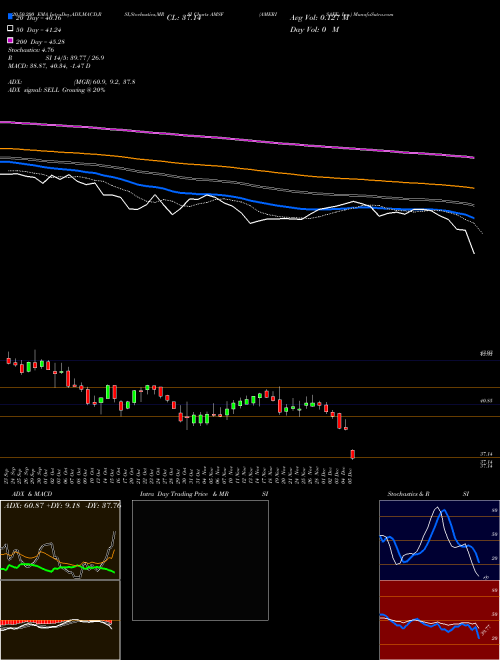
Task: Click 'Intra Day Trading Price & MR' title
Action: coord(184,494)
